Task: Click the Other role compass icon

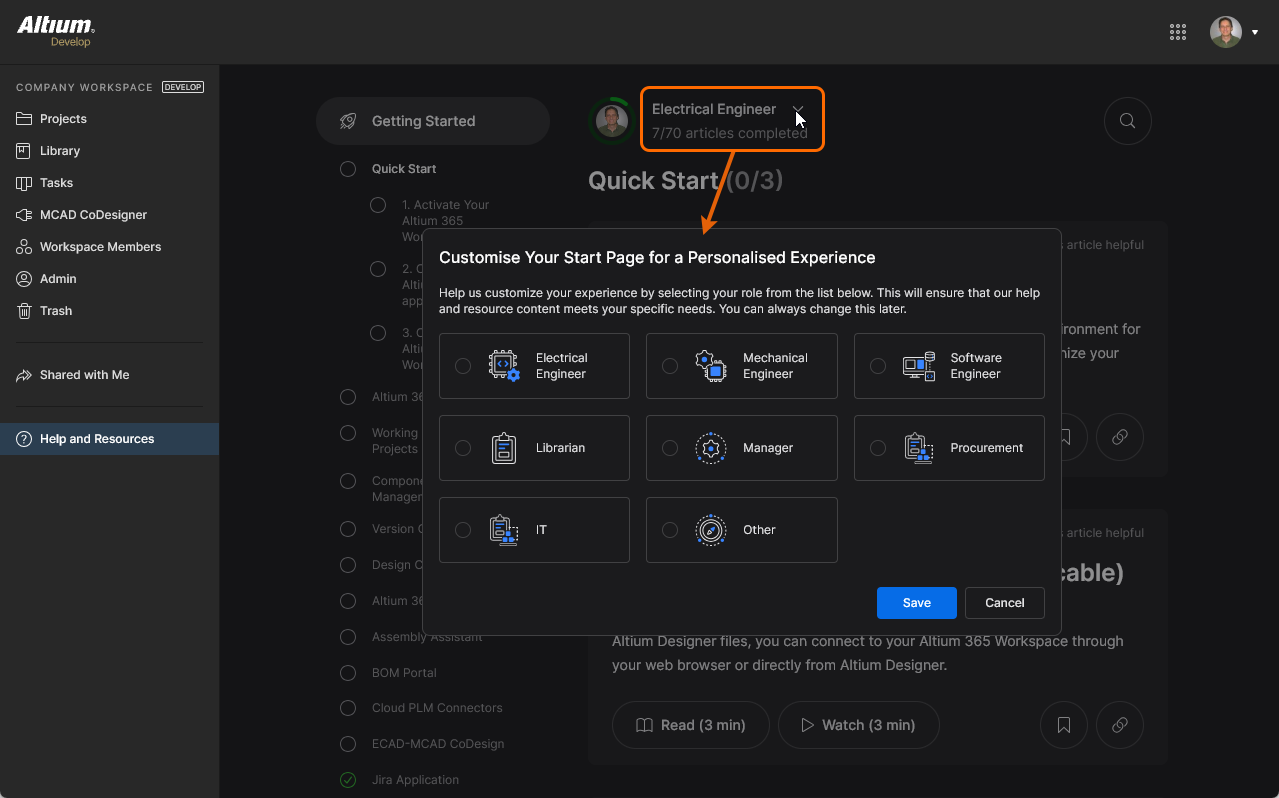Action: (711, 530)
